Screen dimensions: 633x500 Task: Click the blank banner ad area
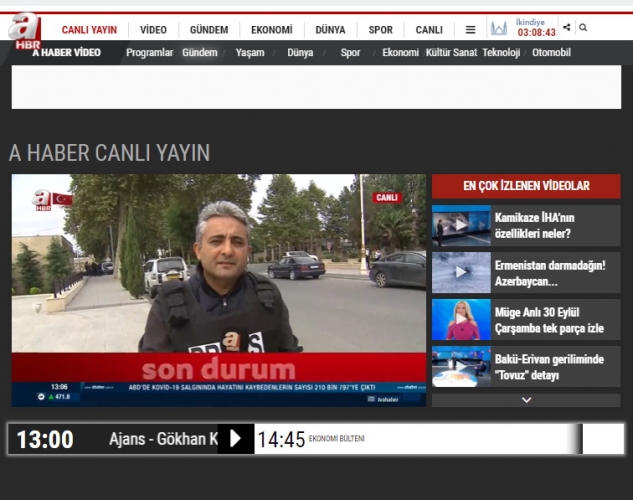point(316,87)
